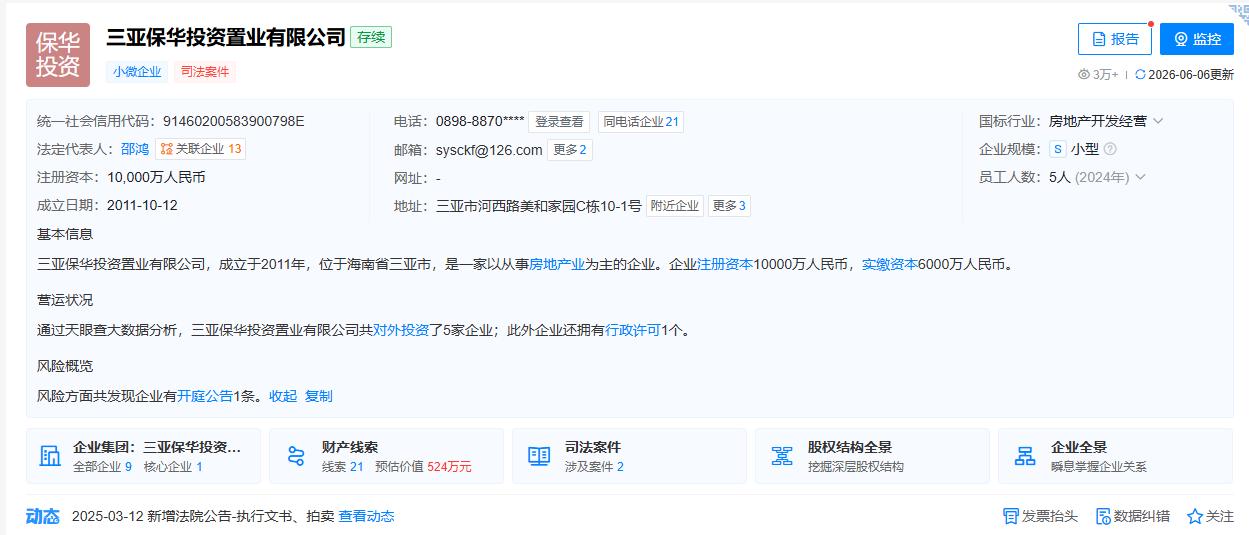Viewport: 1249px width, 535px height.
Task: Expand 更多 2 beside email address
Action: [x=570, y=150]
